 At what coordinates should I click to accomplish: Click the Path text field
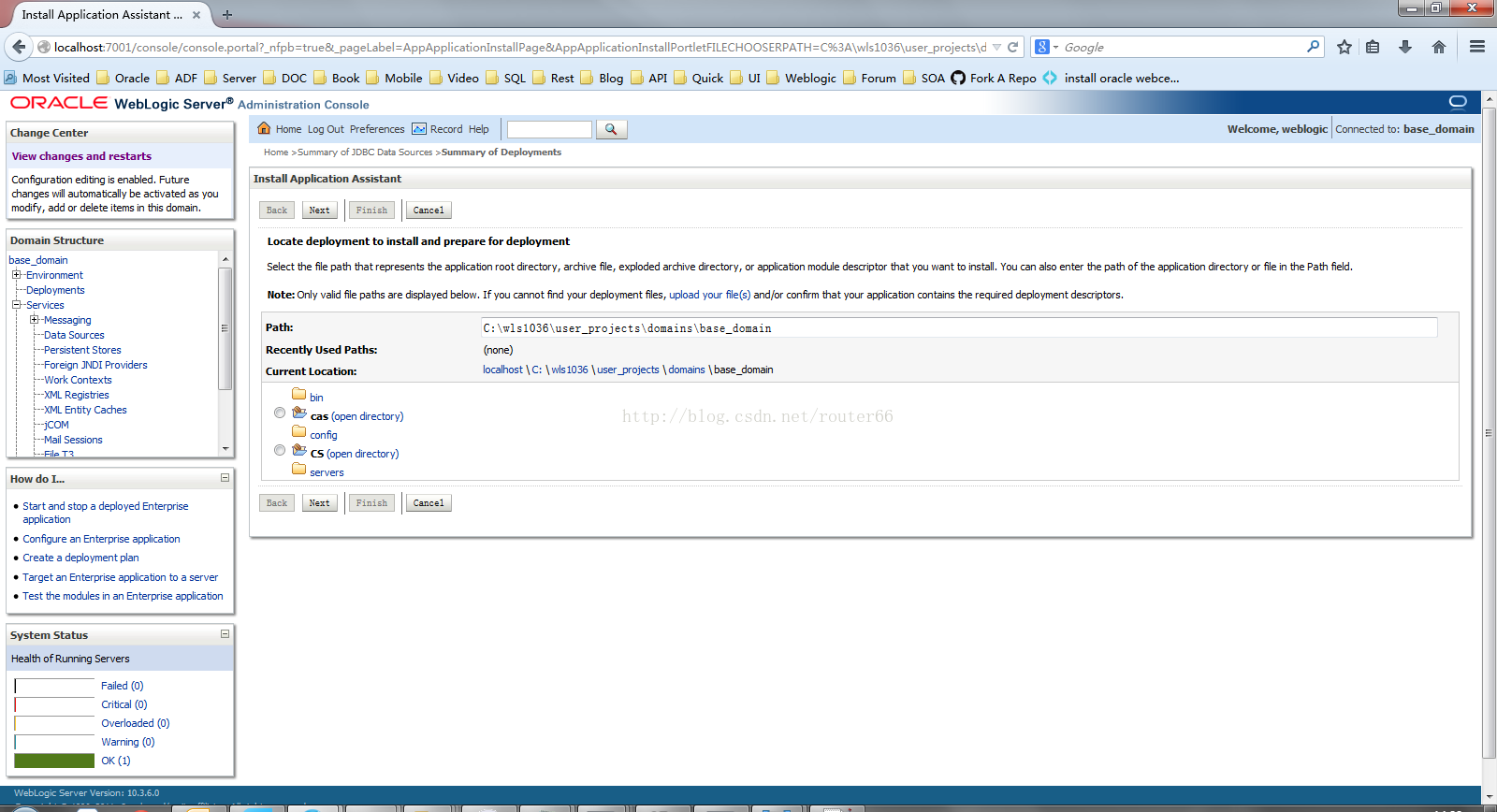pyautogui.click(x=959, y=327)
